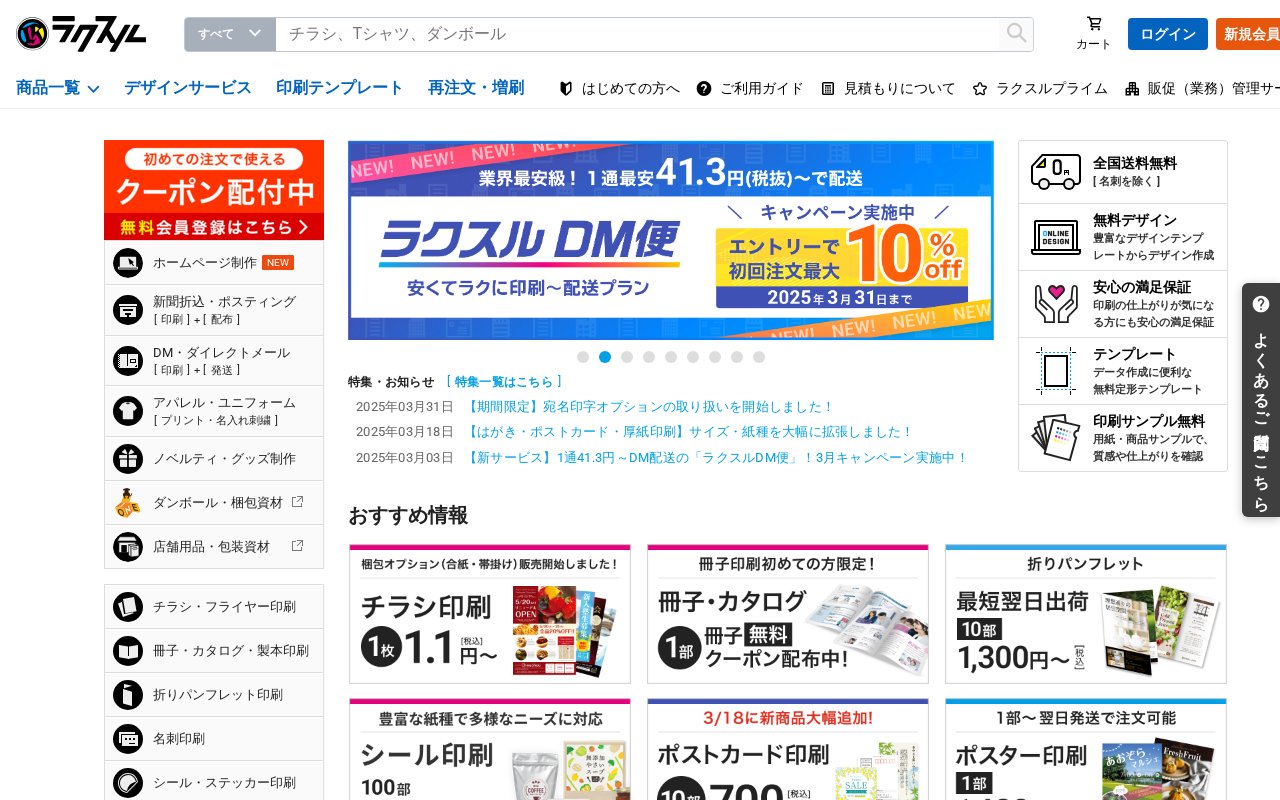Click the free print sample icon
Viewport: 1280px width, 800px height.
click(x=1056, y=437)
